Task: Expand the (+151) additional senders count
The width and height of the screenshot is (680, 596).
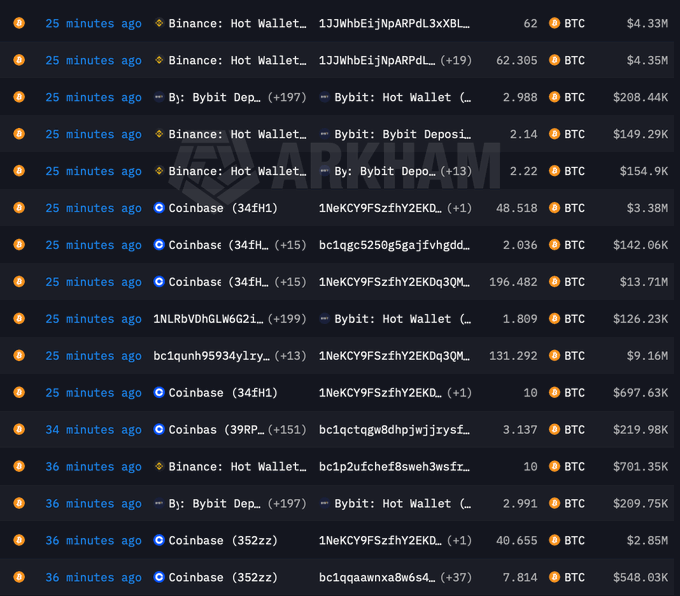Action: click(x=287, y=430)
